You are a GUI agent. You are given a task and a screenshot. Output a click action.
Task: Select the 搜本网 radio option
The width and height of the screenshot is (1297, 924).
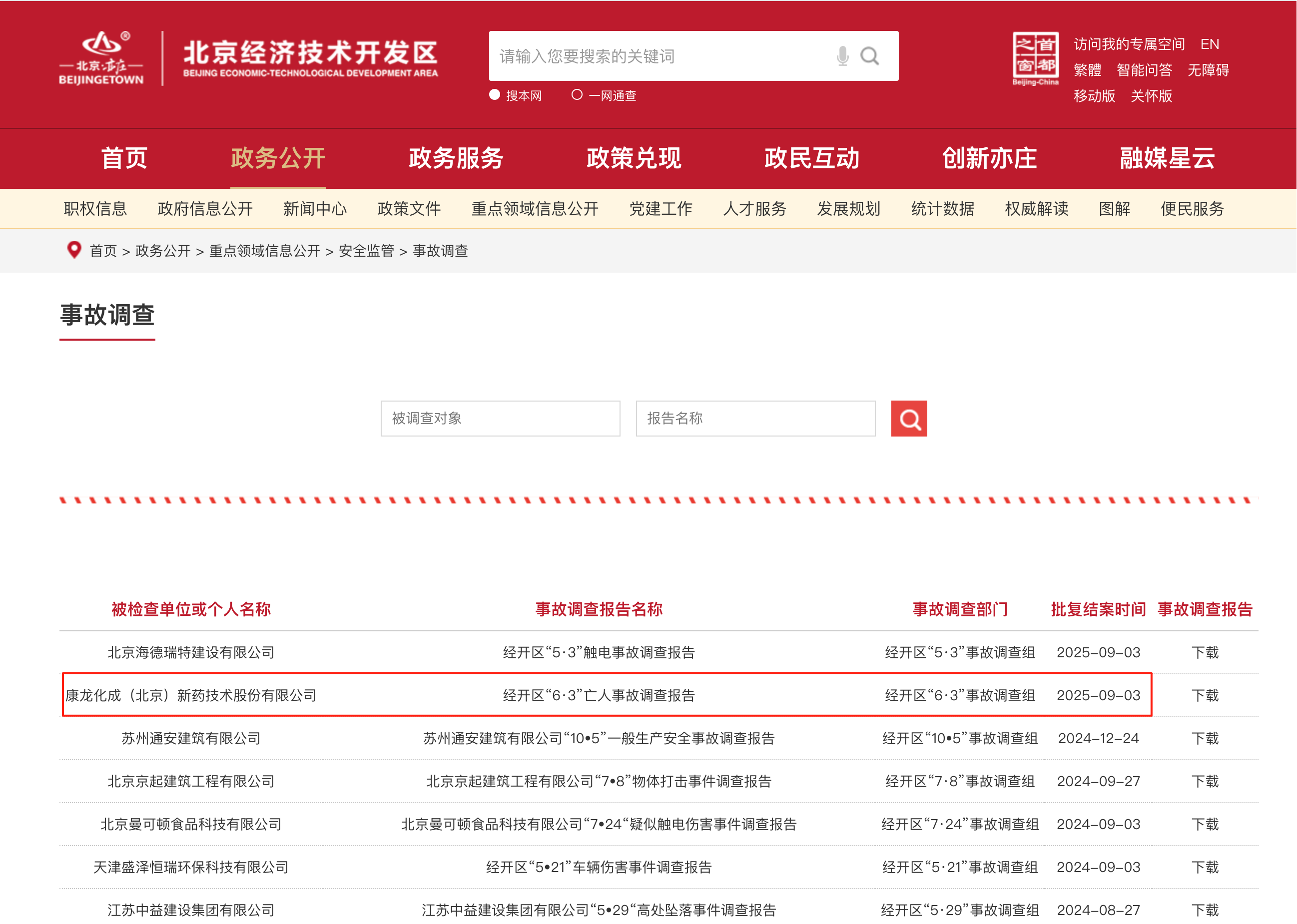click(495, 95)
